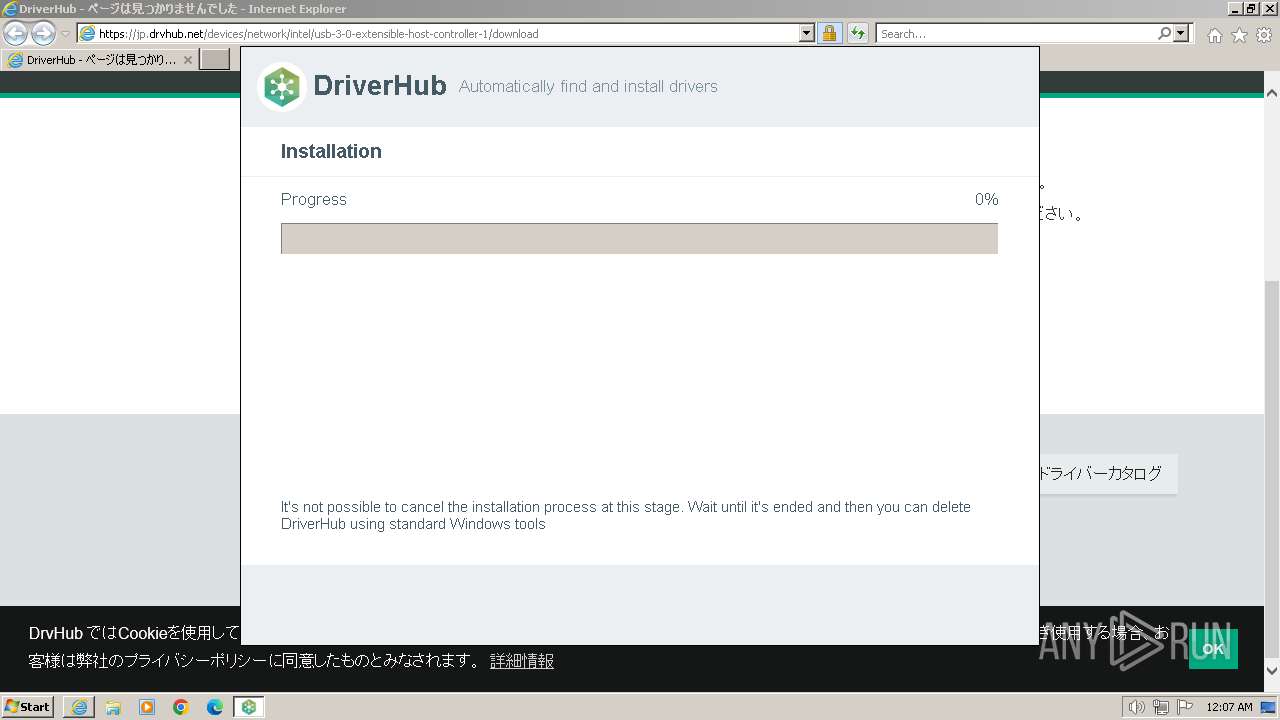The width and height of the screenshot is (1280, 720).
Task: Open media player taskbar icon
Action: pos(147,706)
